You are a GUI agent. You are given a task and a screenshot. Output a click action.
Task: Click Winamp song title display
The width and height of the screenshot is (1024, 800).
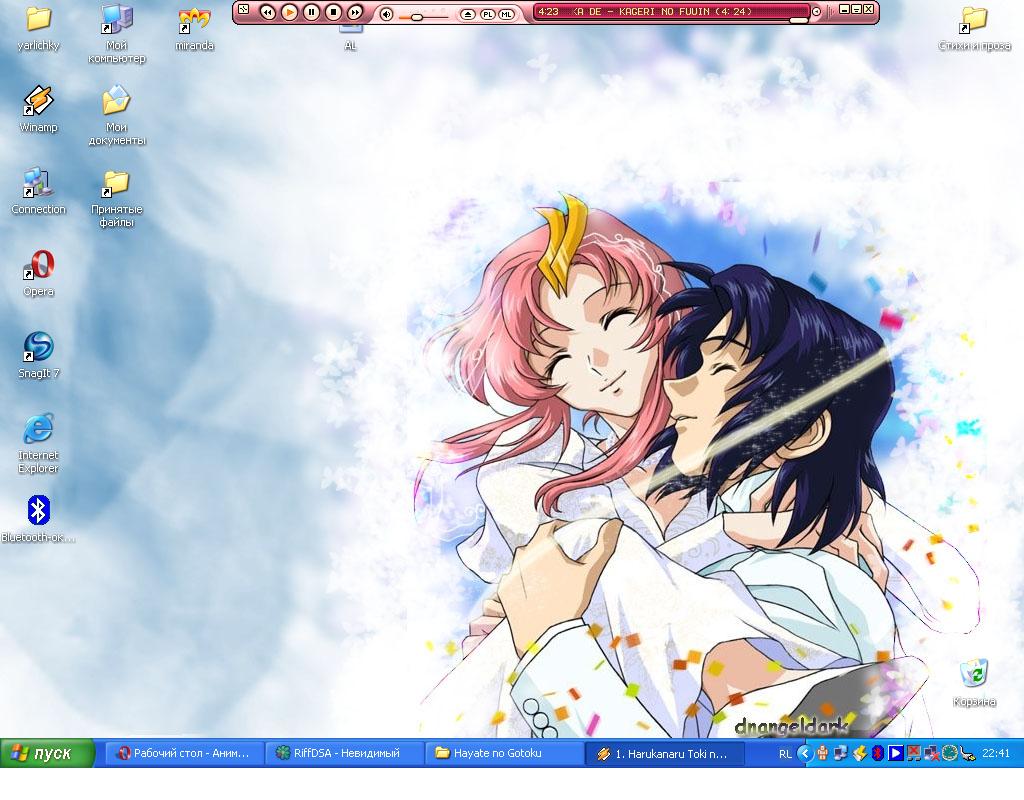point(662,11)
